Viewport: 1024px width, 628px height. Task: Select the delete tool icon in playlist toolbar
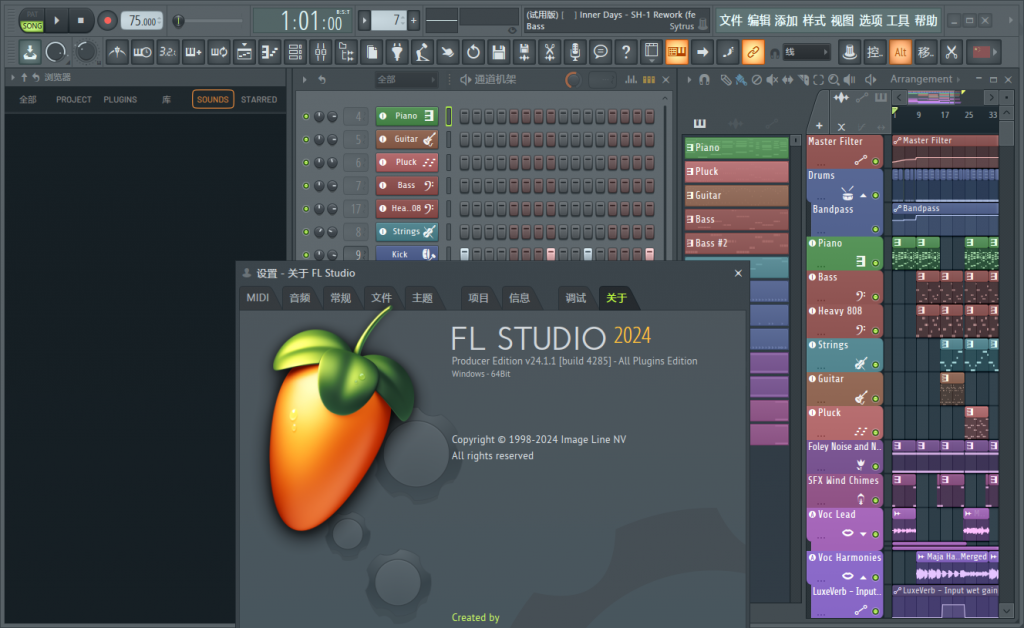(756, 80)
